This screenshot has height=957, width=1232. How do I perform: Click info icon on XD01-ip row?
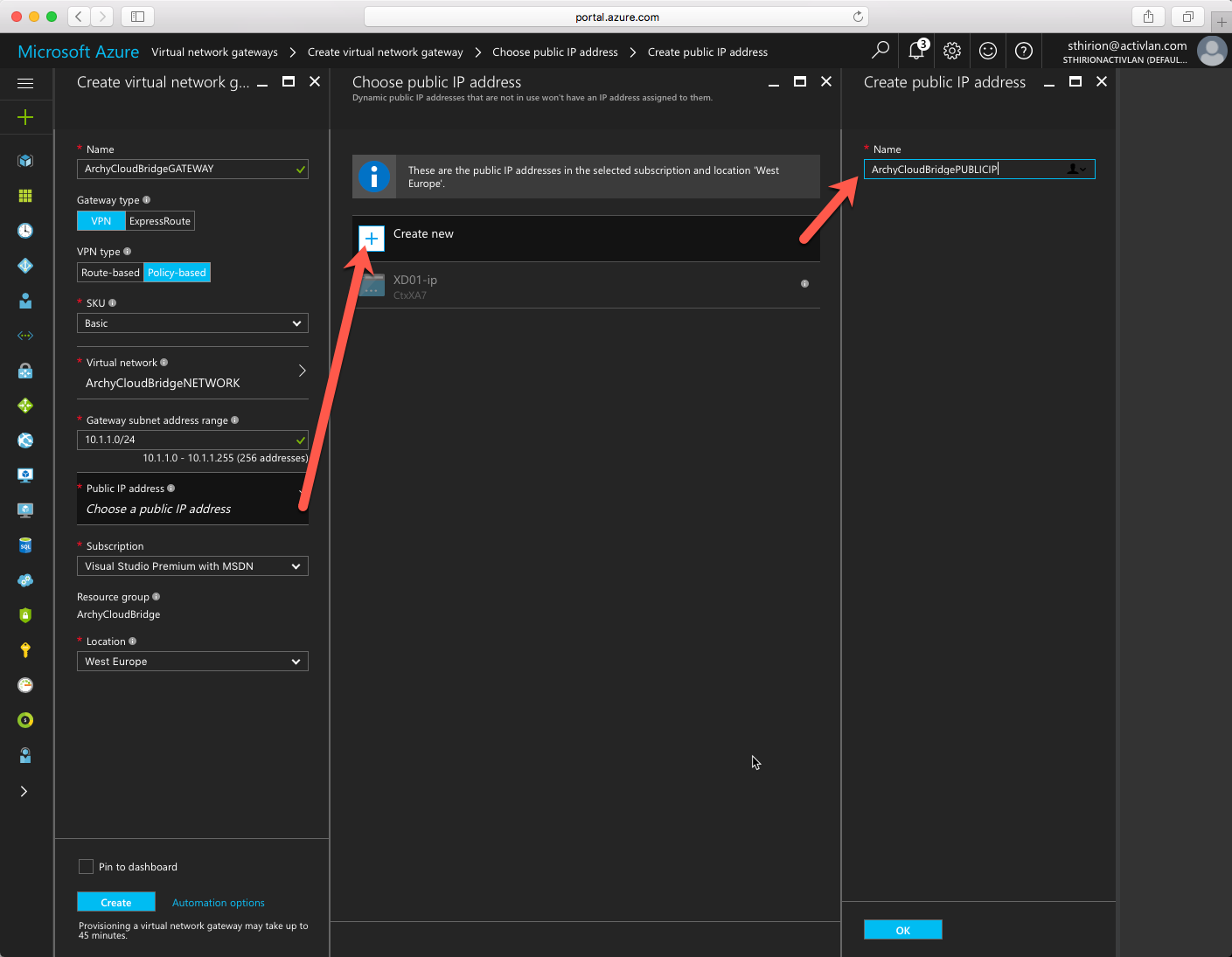click(804, 283)
